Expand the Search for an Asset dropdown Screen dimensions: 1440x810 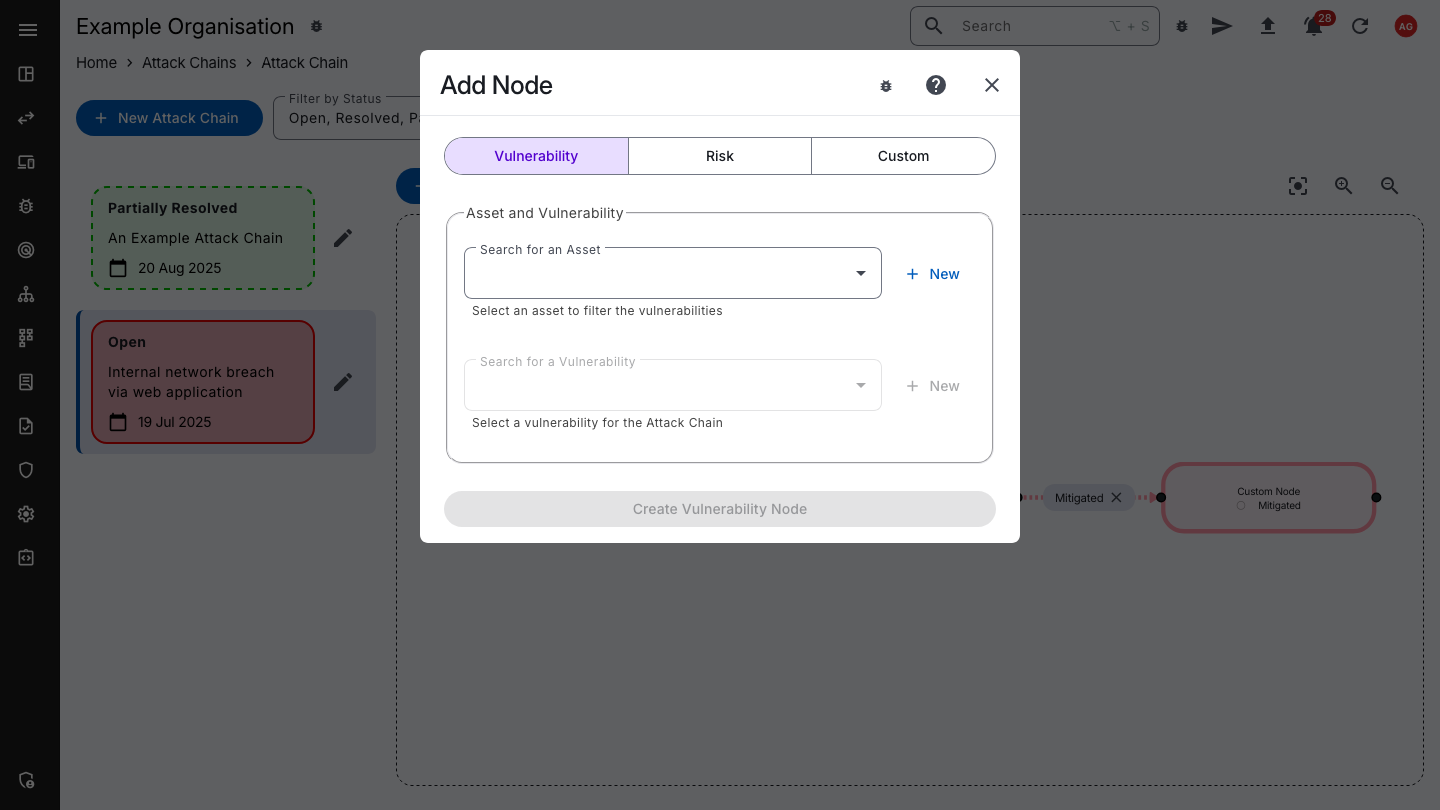[x=860, y=274]
